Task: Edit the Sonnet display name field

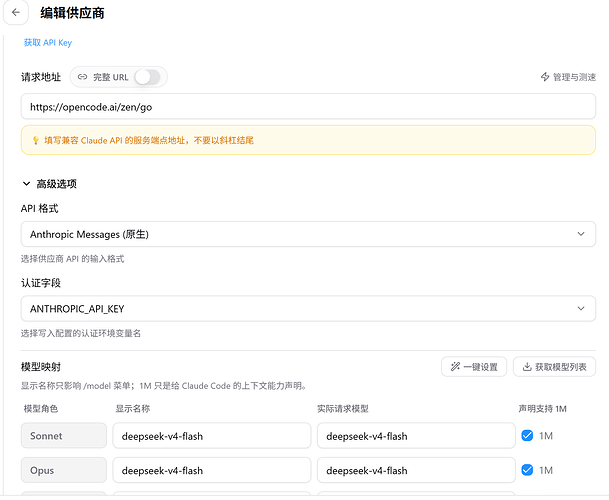Action: pos(212,436)
